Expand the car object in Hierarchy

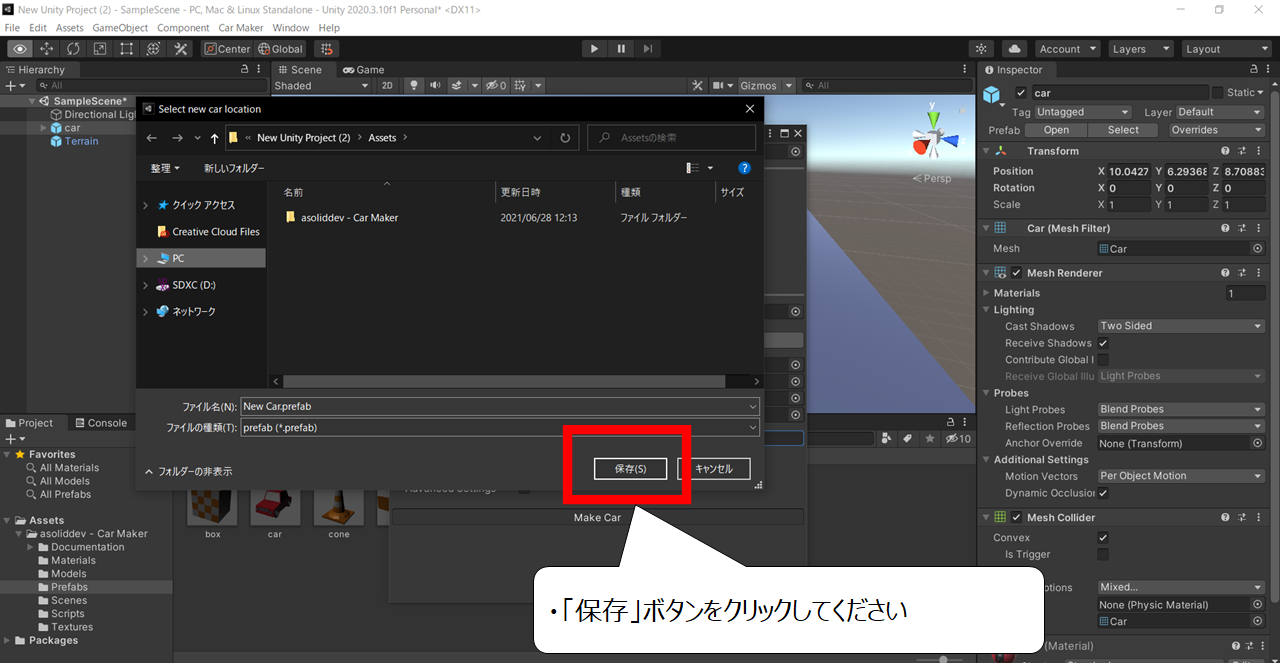pos(43,128)
